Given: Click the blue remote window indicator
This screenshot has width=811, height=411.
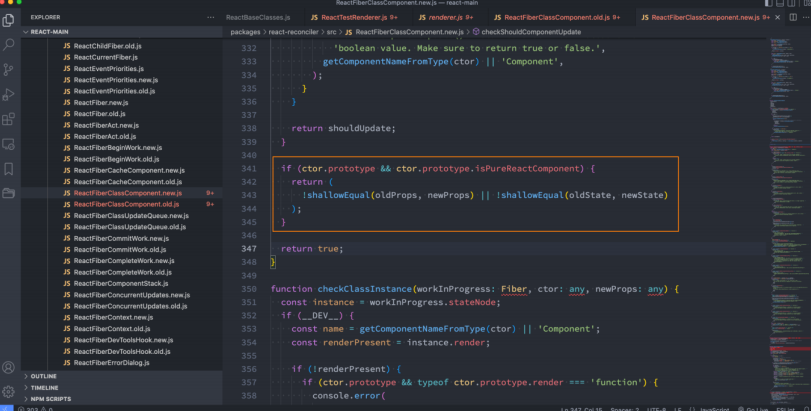Looking at the screenshot, I should click(6, 408).
